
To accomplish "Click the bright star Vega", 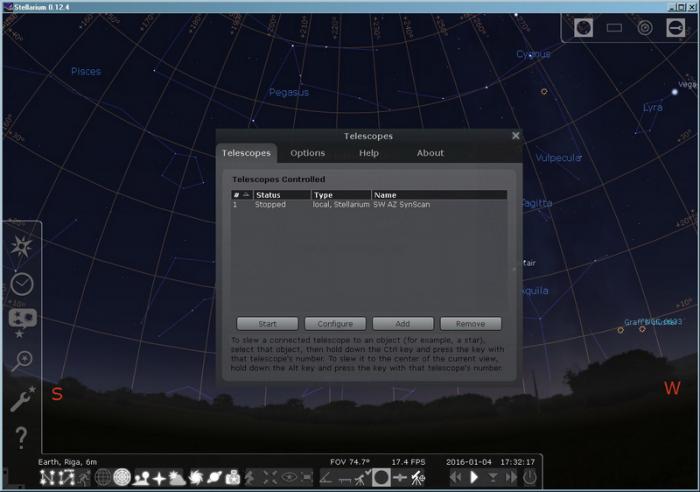I will 675,92.
